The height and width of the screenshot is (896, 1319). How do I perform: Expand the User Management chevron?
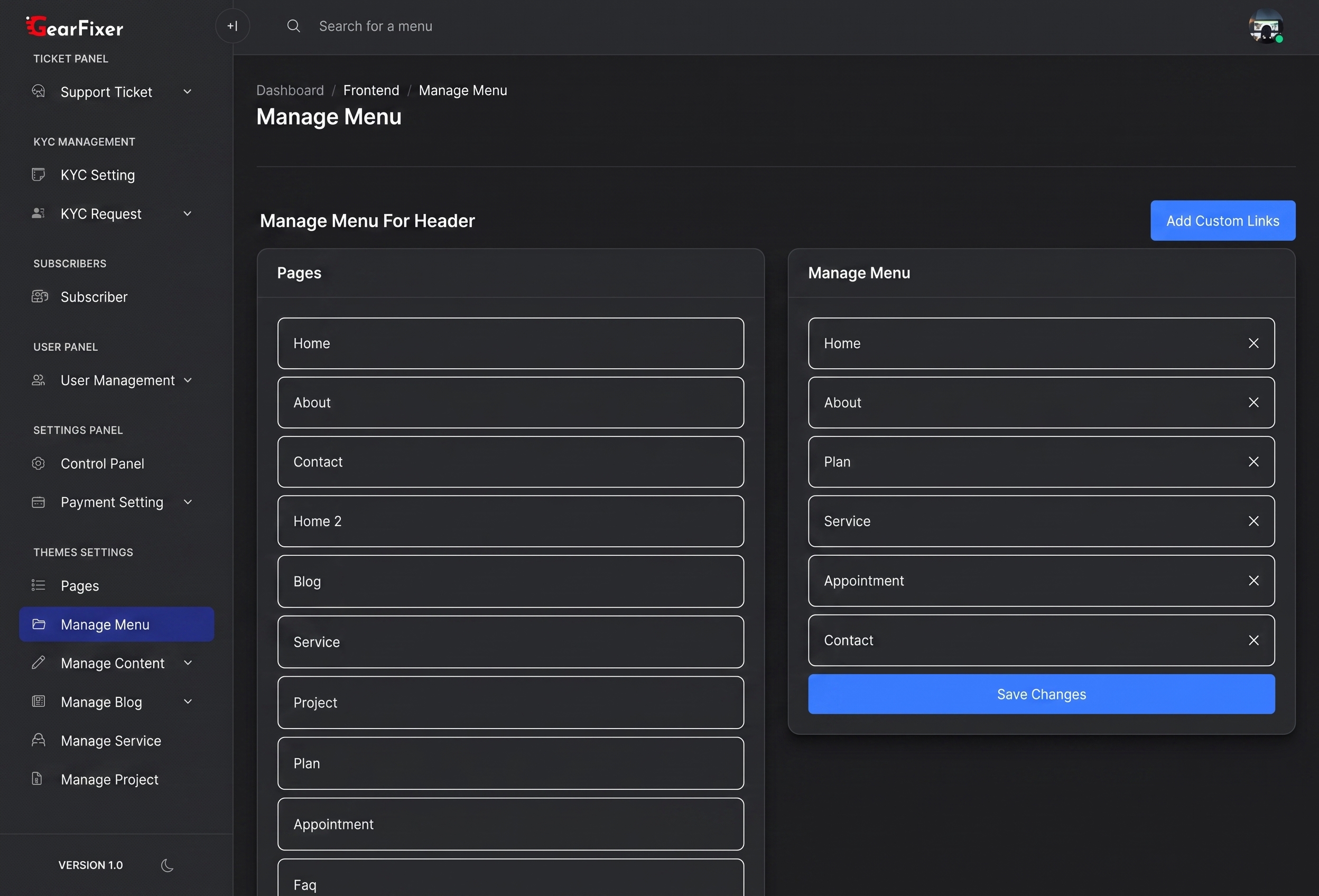187,380
